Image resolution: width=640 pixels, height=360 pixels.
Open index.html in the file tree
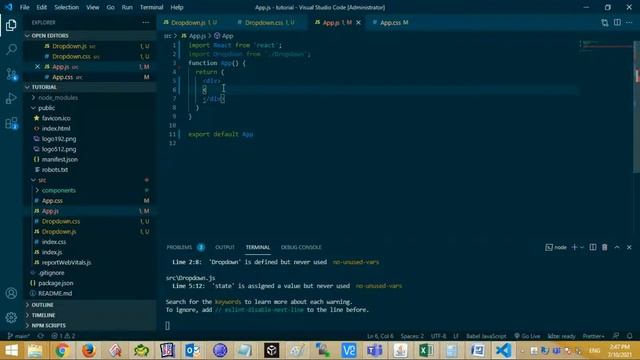(56, 128)
